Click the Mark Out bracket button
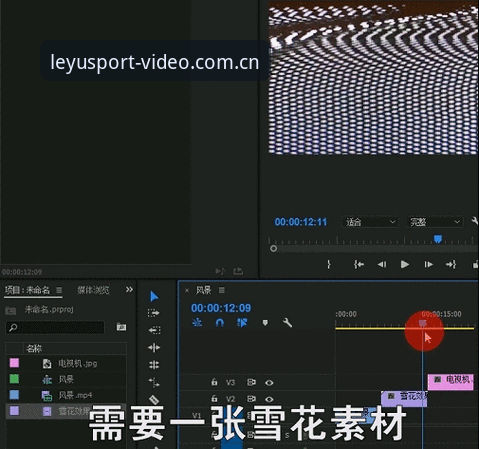The height and width of the screenshot is (449, 479). coord(329,265)
